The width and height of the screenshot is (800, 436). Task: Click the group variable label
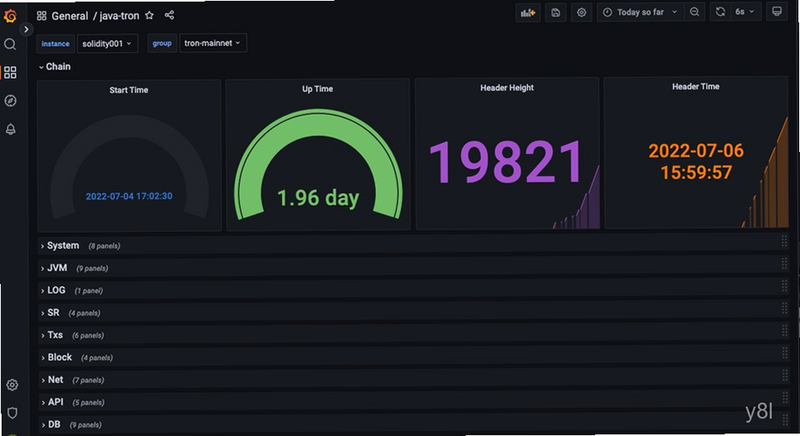coord(162,43)
